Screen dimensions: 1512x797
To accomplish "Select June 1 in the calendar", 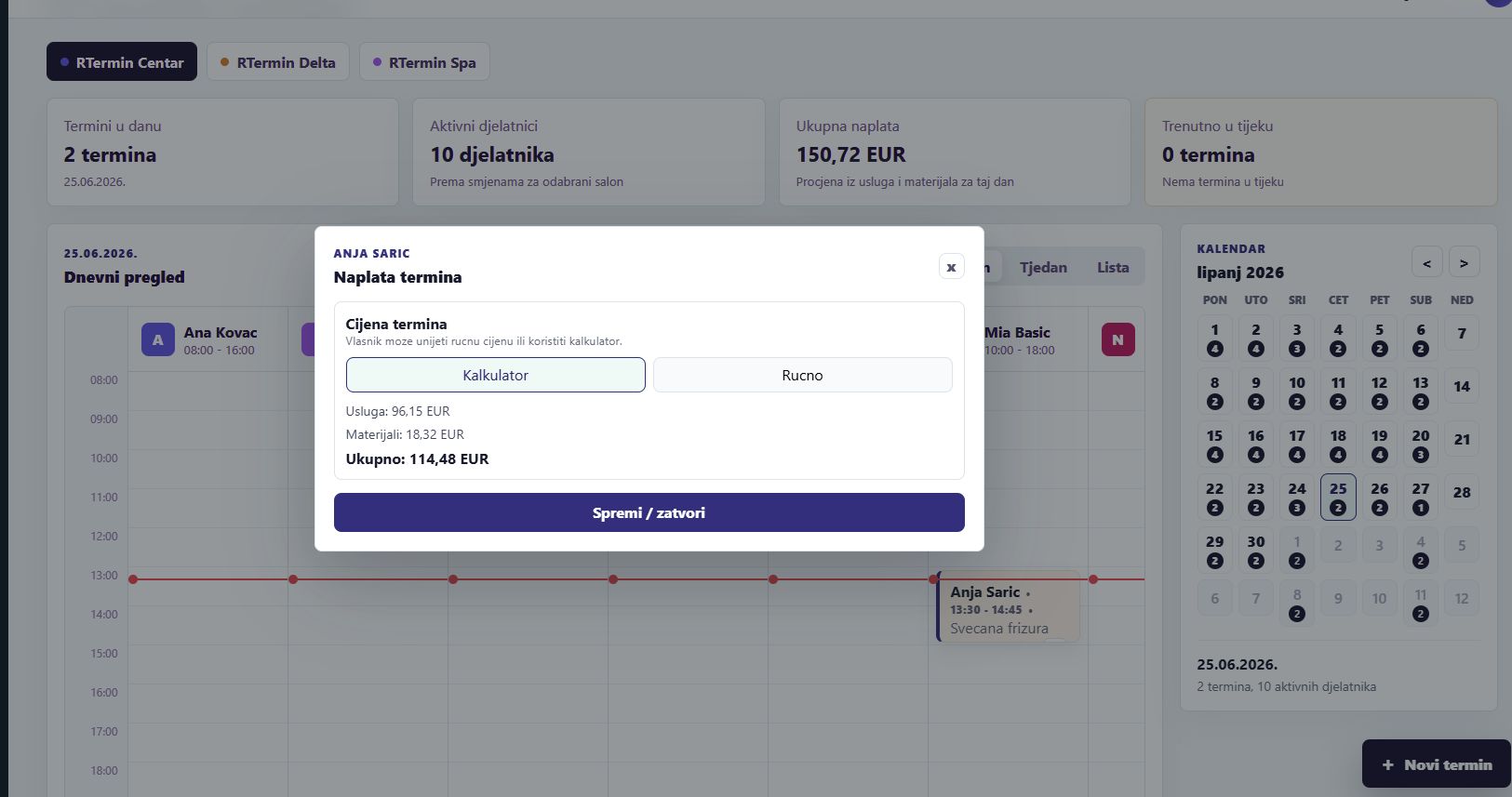I will [1214, 338].
